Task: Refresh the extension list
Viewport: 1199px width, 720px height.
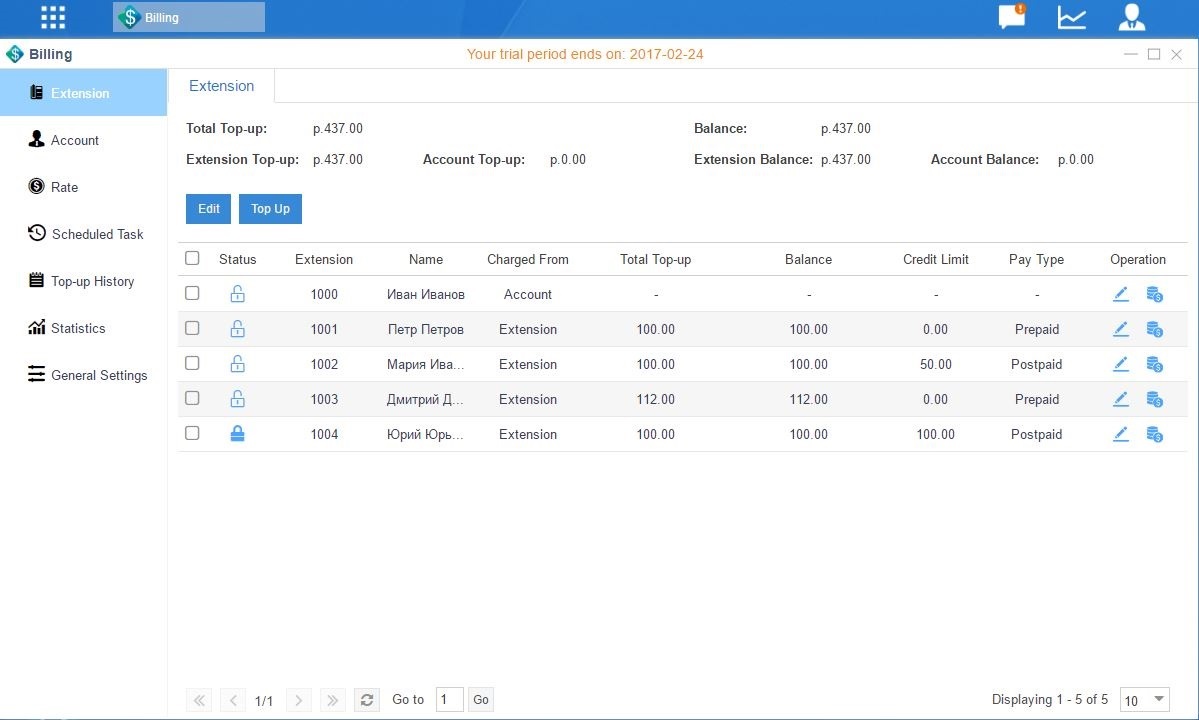Action: 366,699
